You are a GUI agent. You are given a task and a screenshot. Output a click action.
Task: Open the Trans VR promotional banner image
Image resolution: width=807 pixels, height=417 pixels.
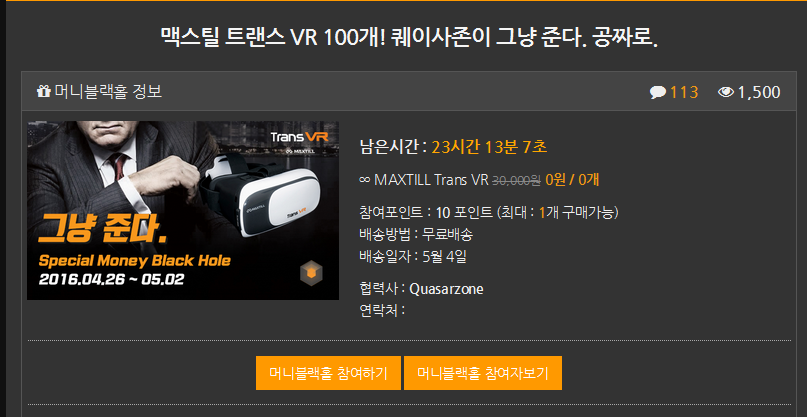pyautogui.click(x=183, y=210)
